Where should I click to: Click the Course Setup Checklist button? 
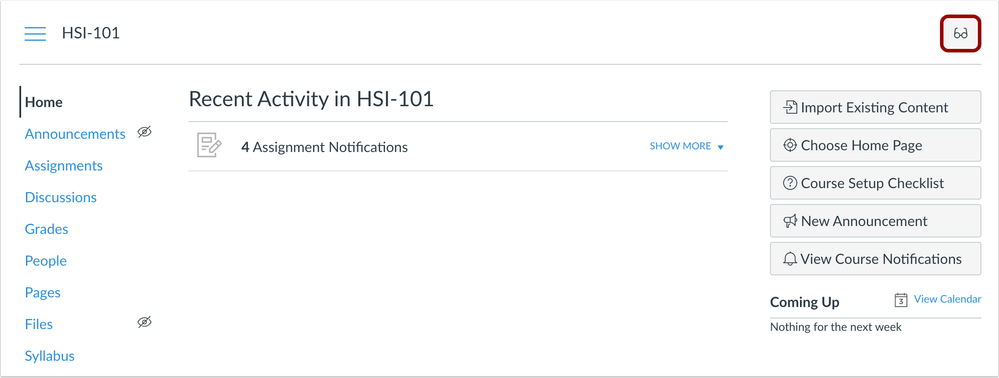point(875,183)
